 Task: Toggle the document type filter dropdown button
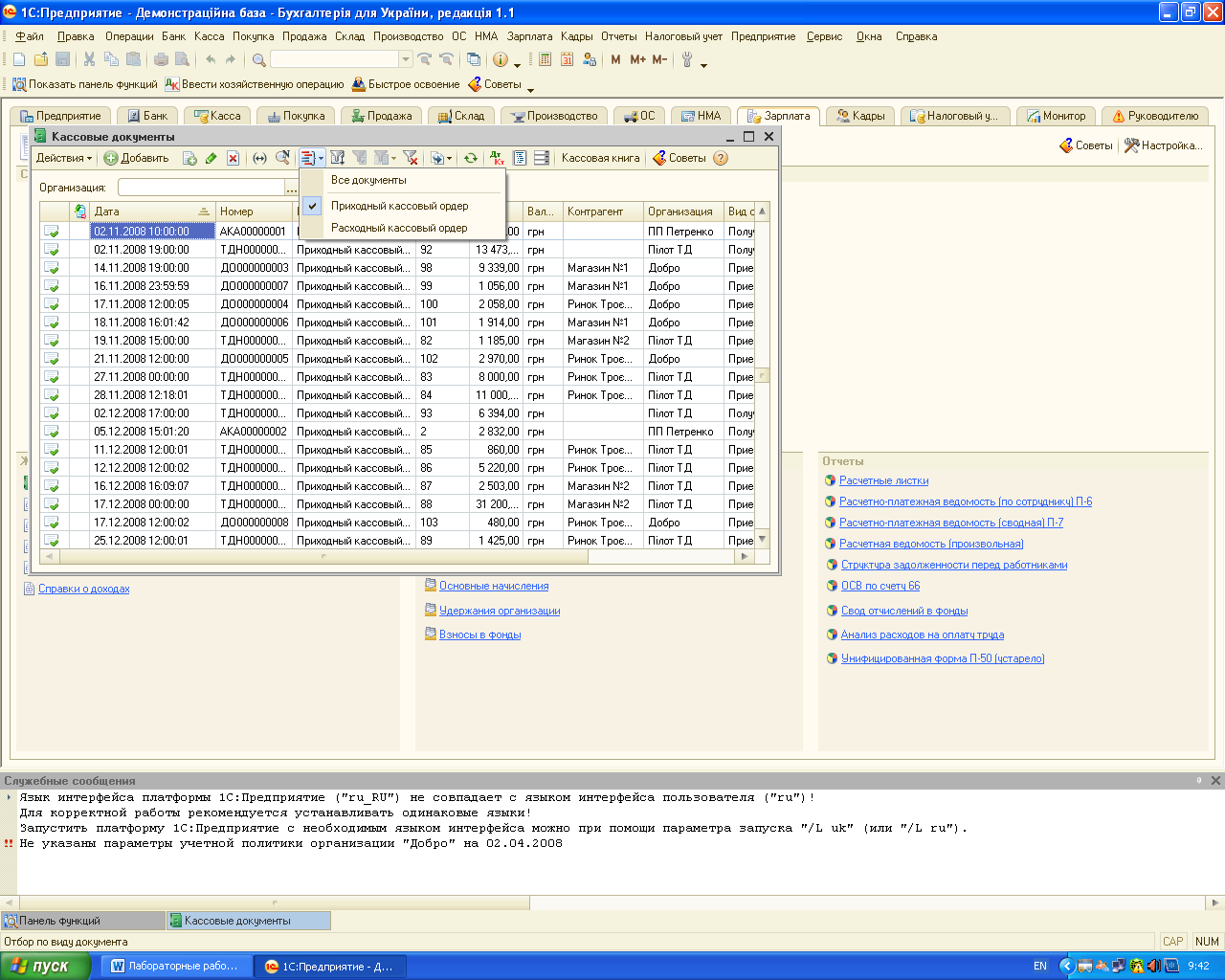point(312,158)
